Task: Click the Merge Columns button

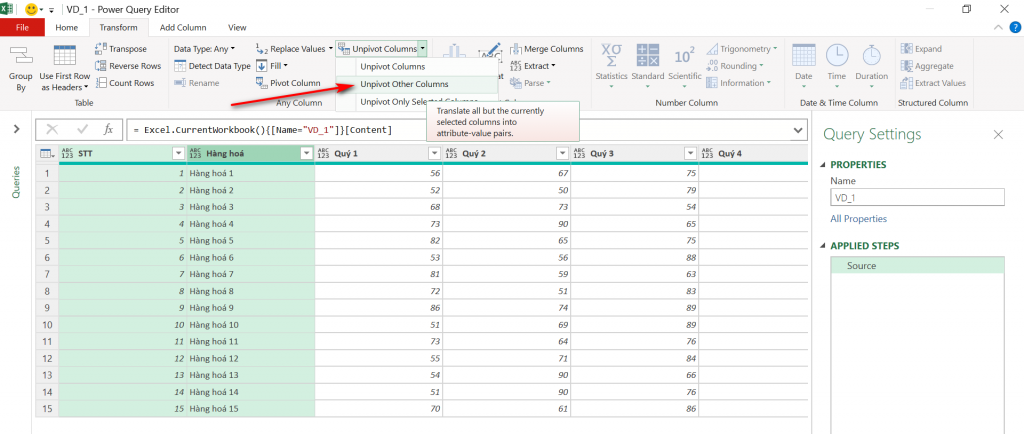Action: pyautogui.click(x=547, y=49)
